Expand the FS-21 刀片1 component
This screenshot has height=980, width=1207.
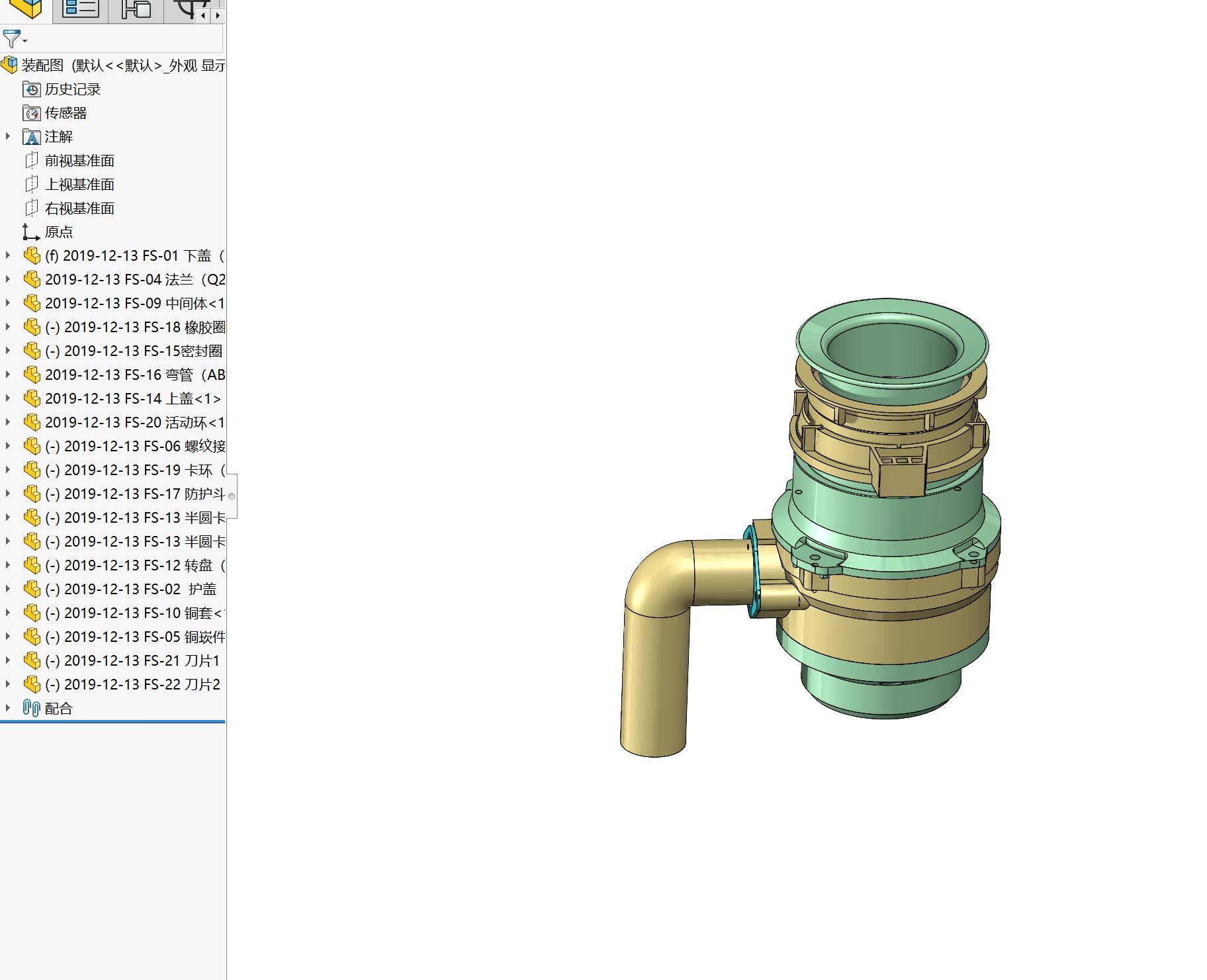click(8, 660)
